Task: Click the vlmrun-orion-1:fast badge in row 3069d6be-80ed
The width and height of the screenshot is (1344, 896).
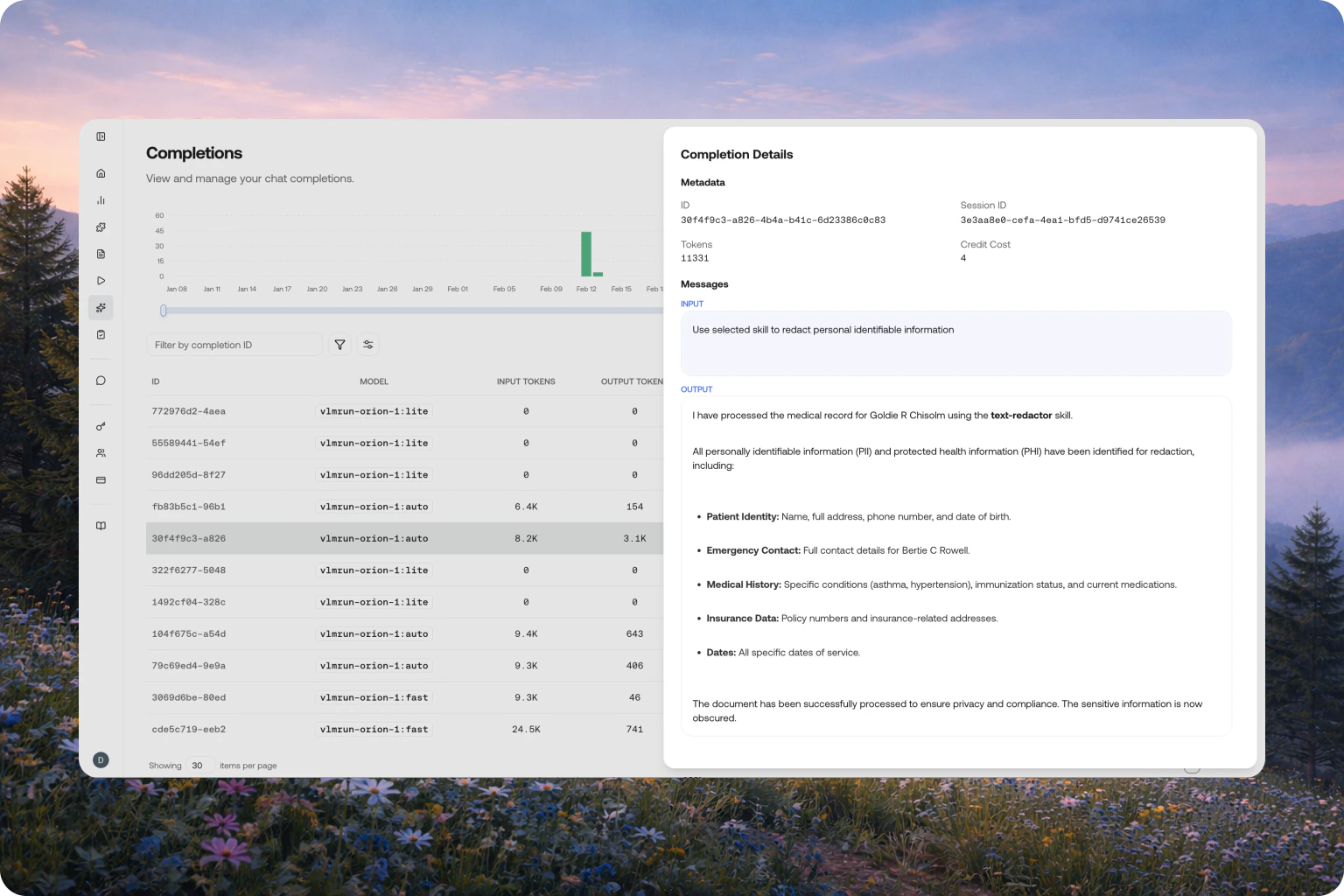Action: tap(374, 697)
